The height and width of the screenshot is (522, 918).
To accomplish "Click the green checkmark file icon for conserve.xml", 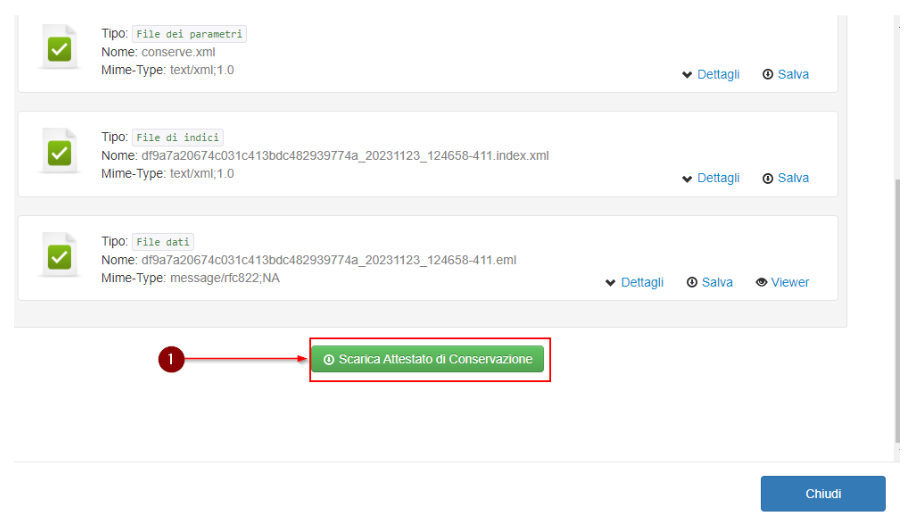I will point(59,48).
